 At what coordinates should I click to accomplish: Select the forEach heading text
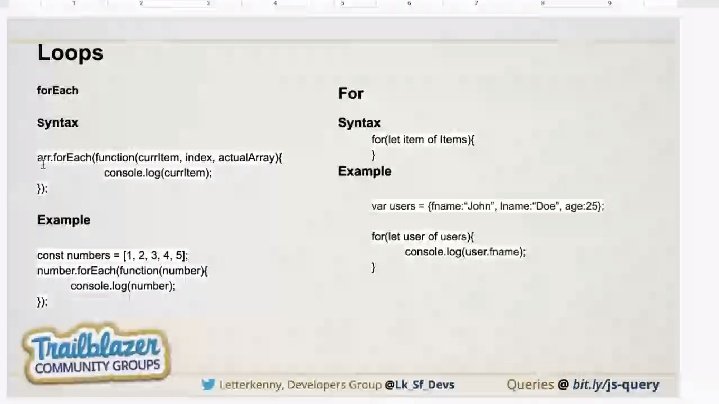tap(57, 90)
